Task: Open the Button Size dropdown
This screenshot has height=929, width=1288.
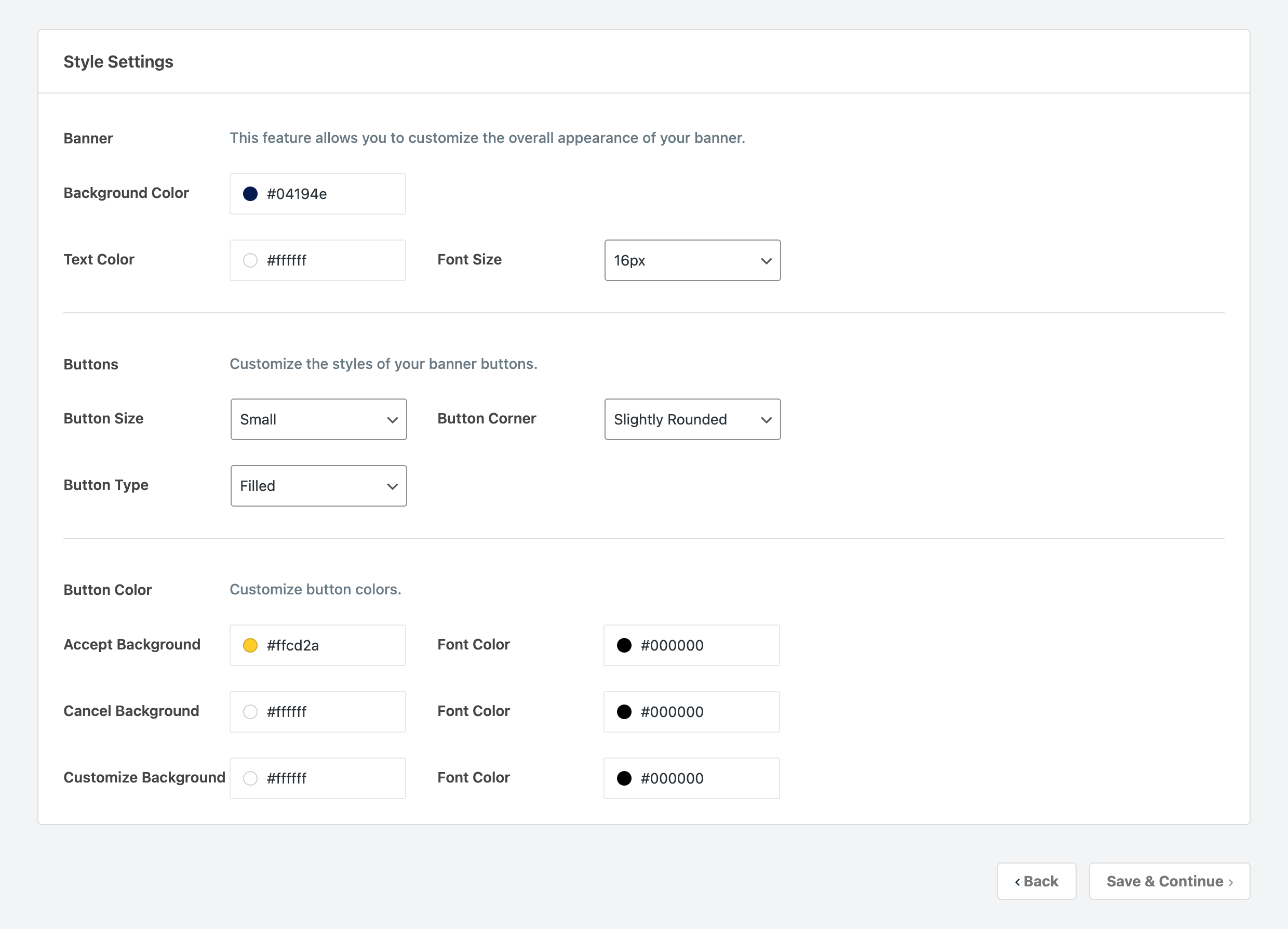Action: [x=318, y=419]
